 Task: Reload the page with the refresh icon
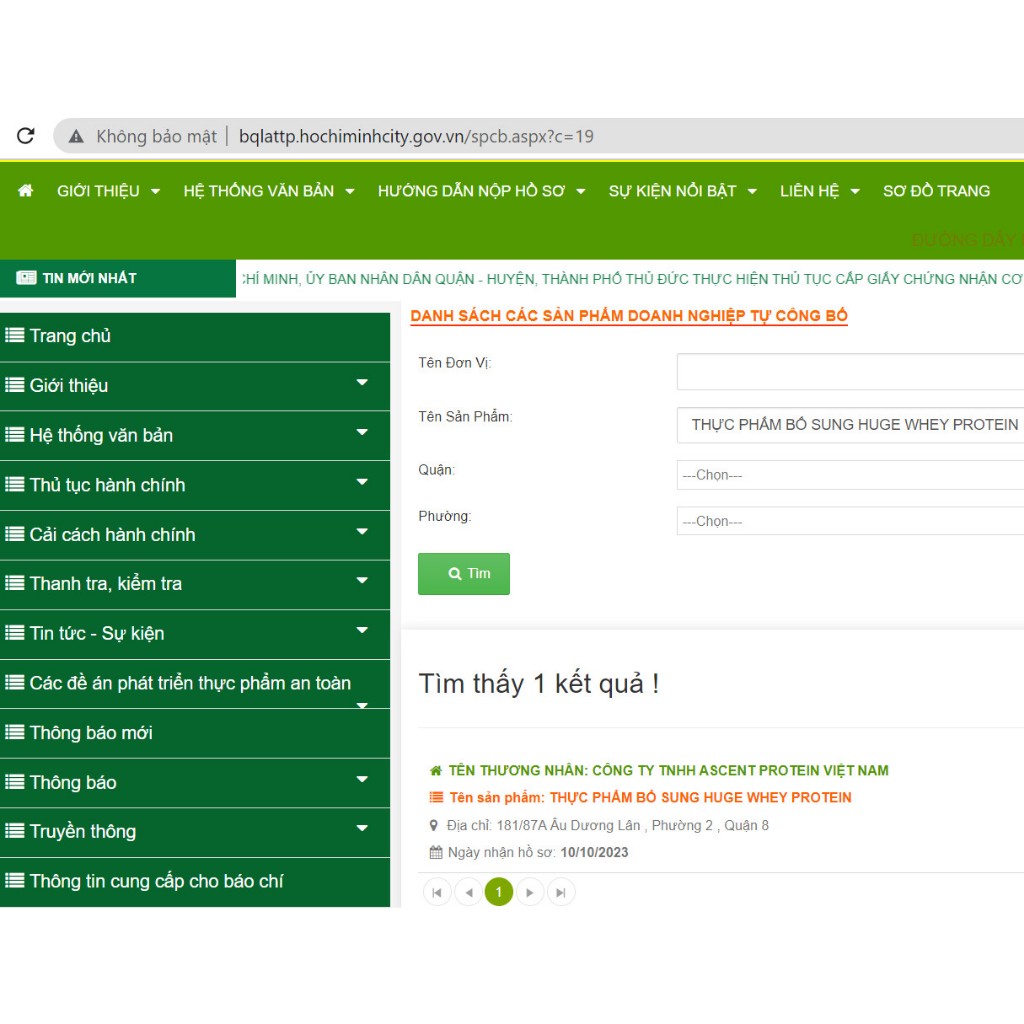pyautogui.click(x=25, y=136)
